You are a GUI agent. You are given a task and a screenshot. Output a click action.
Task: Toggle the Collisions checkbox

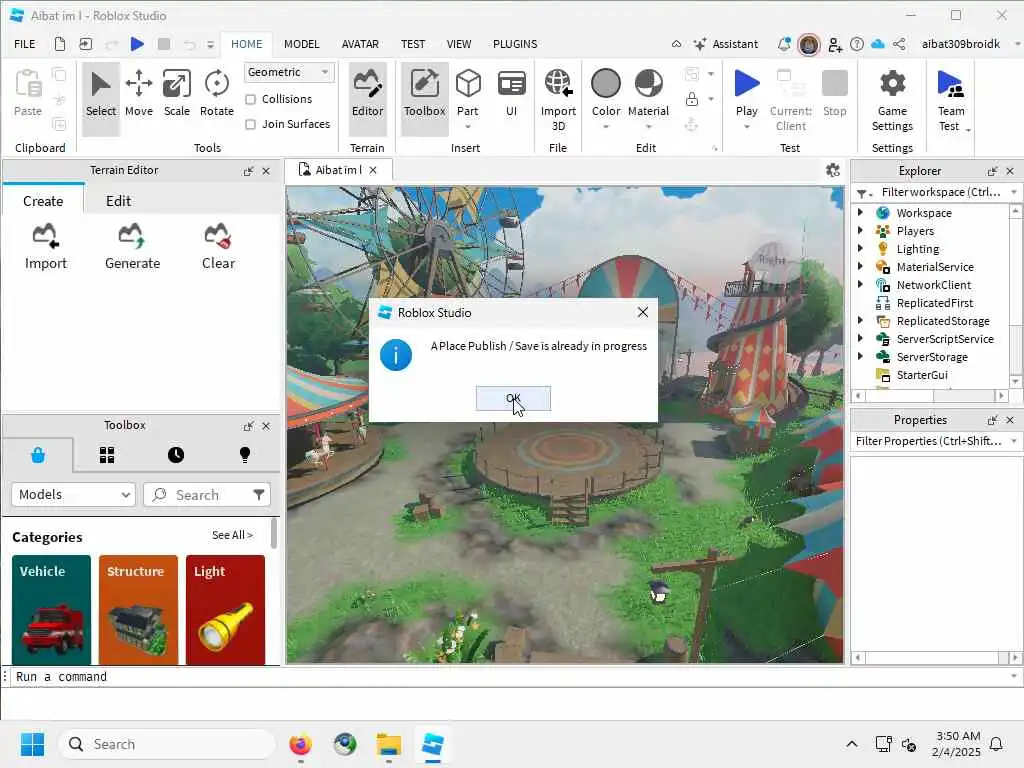250,99
